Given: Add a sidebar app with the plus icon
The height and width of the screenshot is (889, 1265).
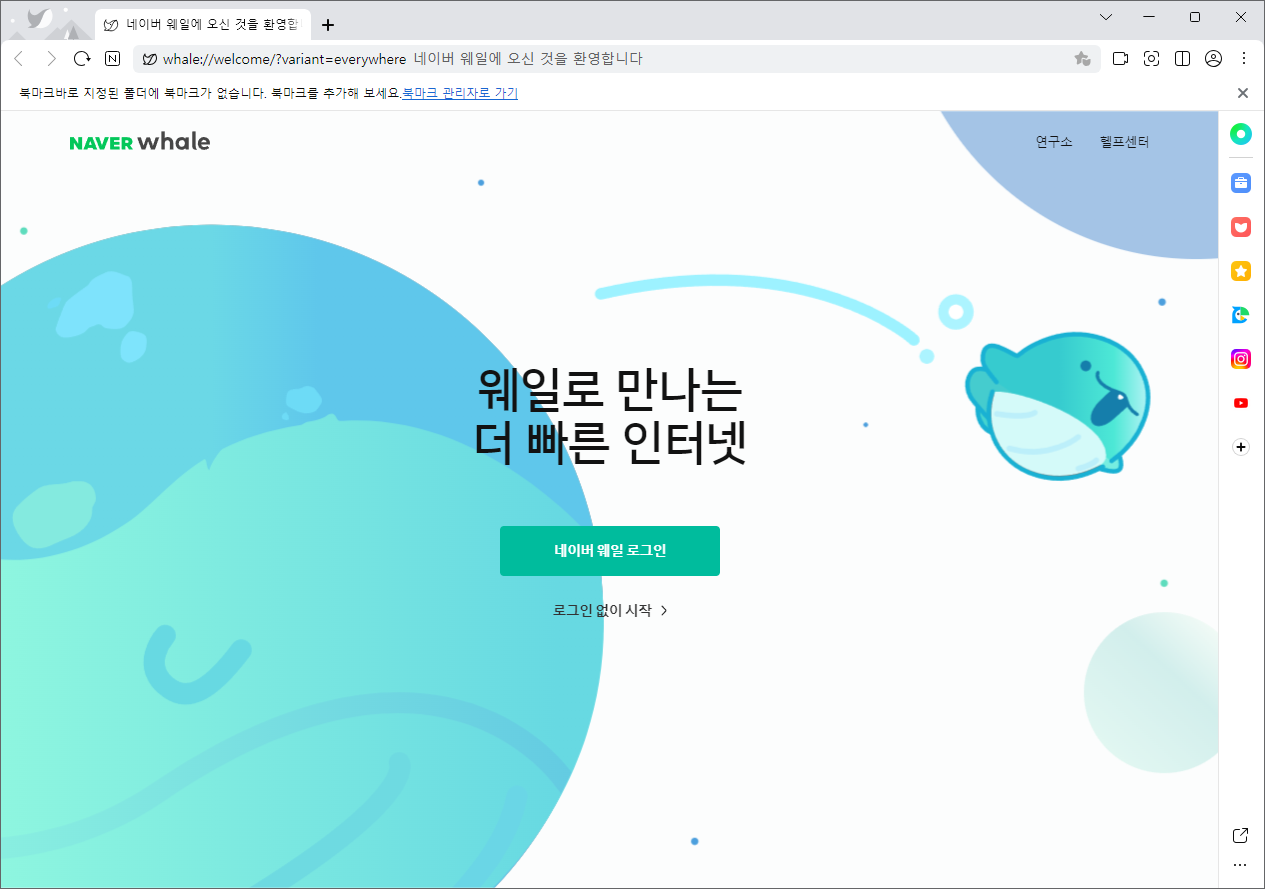Looking at the screenshot, I should 1241,447.
